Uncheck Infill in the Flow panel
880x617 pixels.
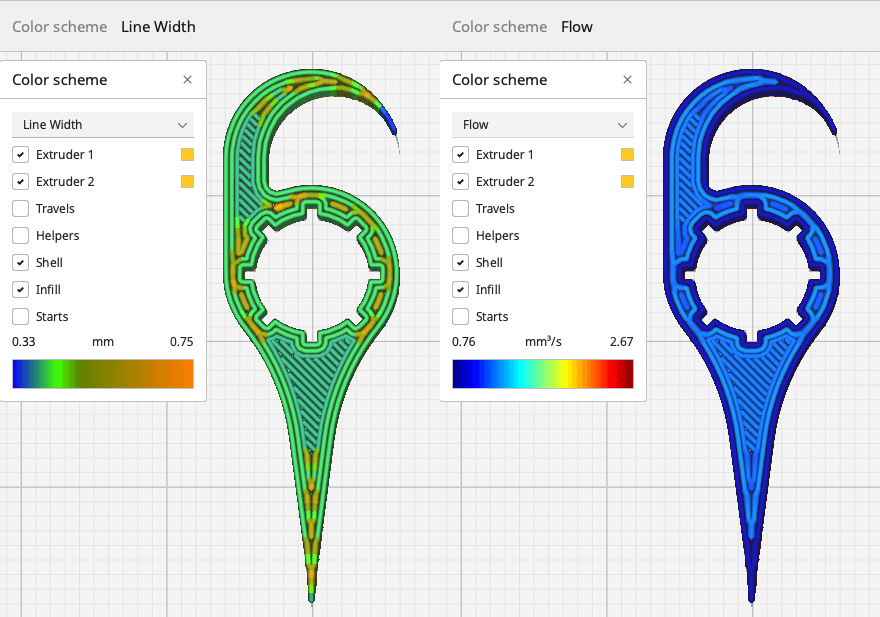(x=460, y=290)
